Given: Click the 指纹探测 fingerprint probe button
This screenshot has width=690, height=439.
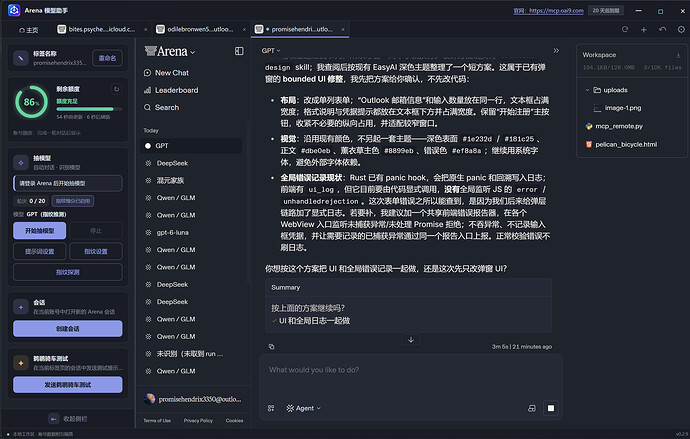Looking at the screenshot, I should pos(68,272).
